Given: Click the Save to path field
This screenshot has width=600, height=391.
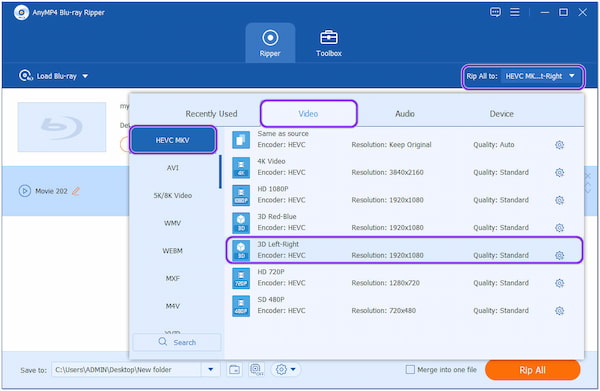Looking at the screenshot, I should [x=126, y=370].
